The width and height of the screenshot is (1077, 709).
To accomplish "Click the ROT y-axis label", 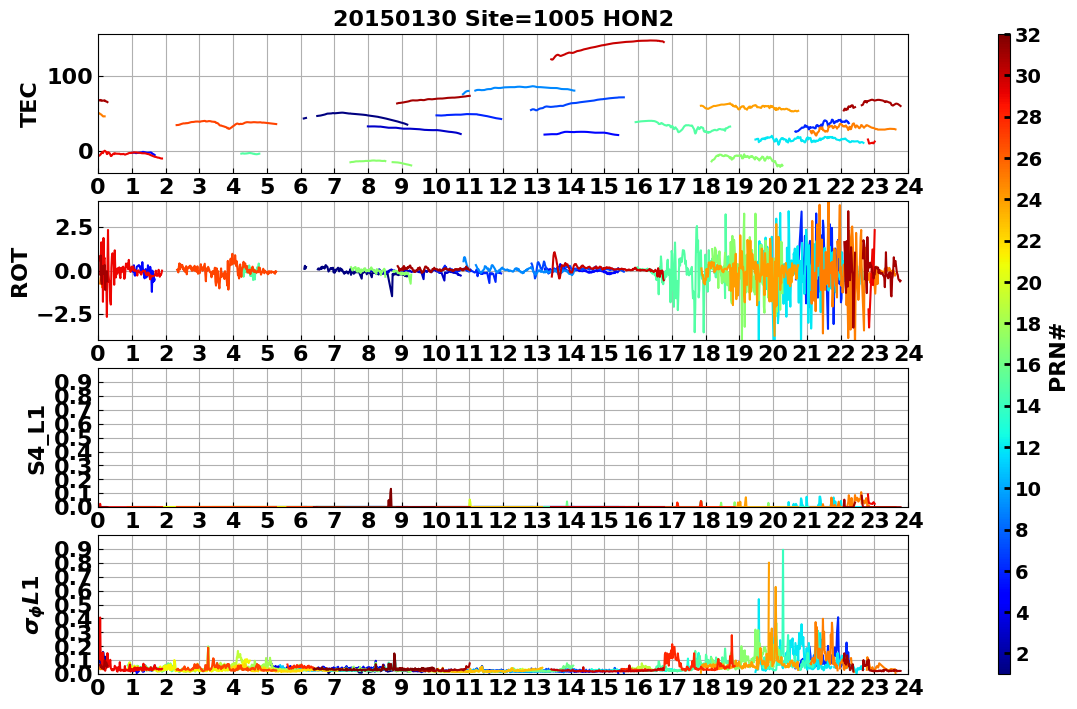I will coord(20,273).
